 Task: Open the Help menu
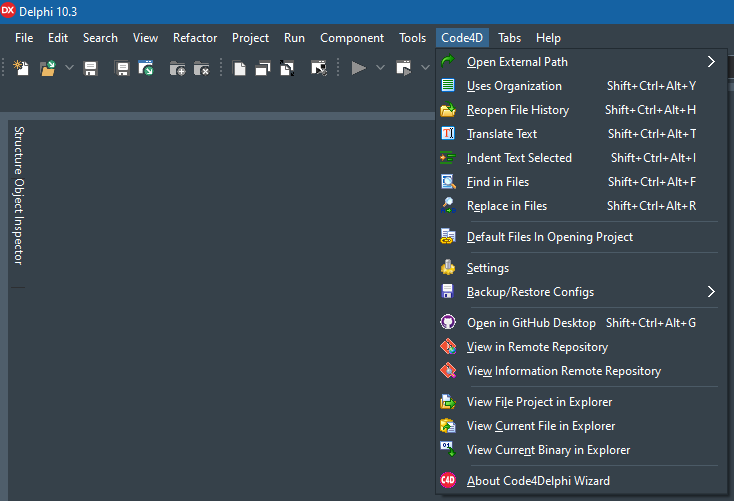click(548, 38)
